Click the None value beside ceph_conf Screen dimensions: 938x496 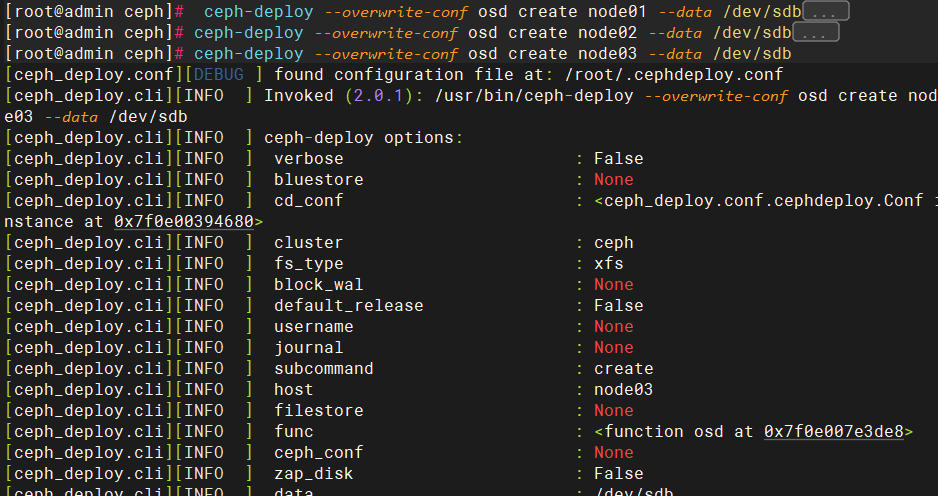point(614,452)
